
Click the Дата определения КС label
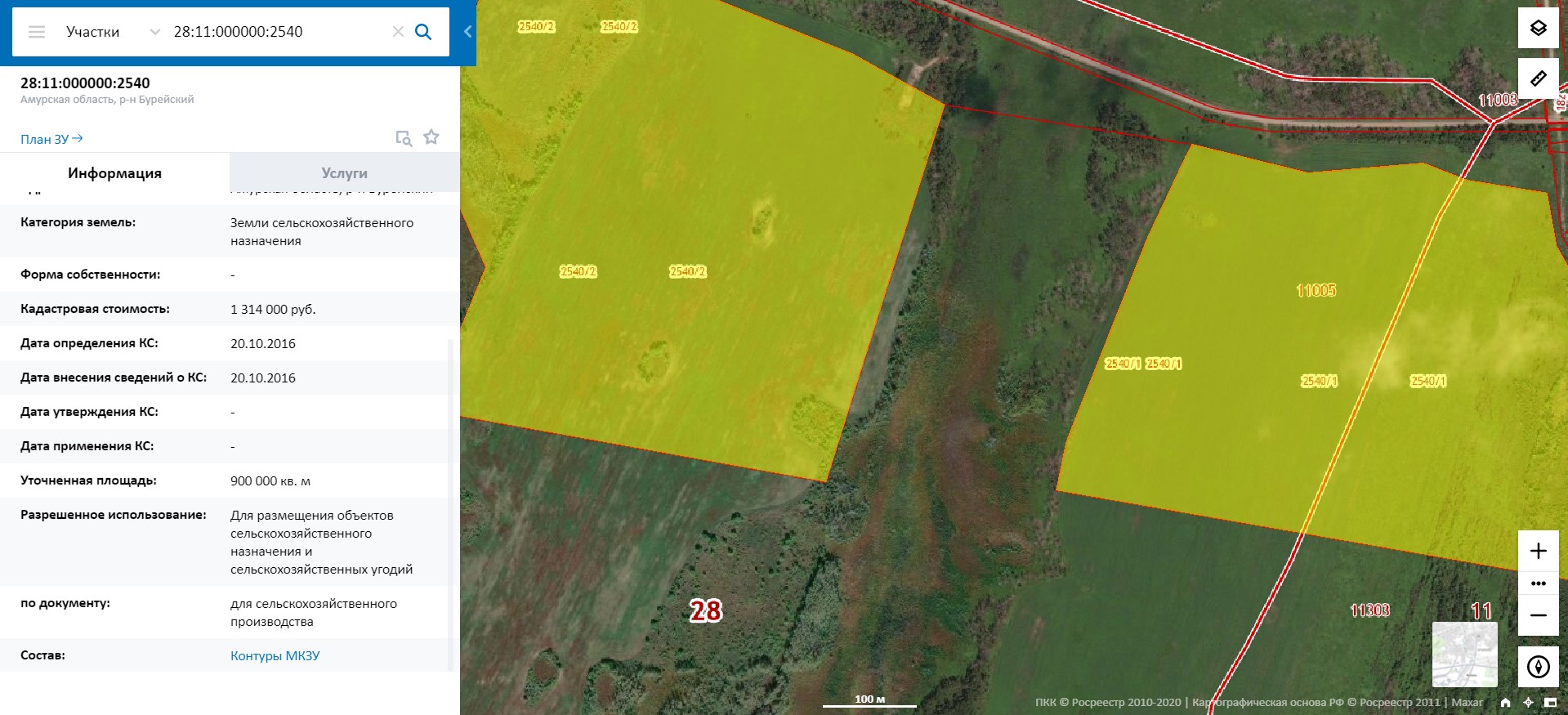pos(89,343)
